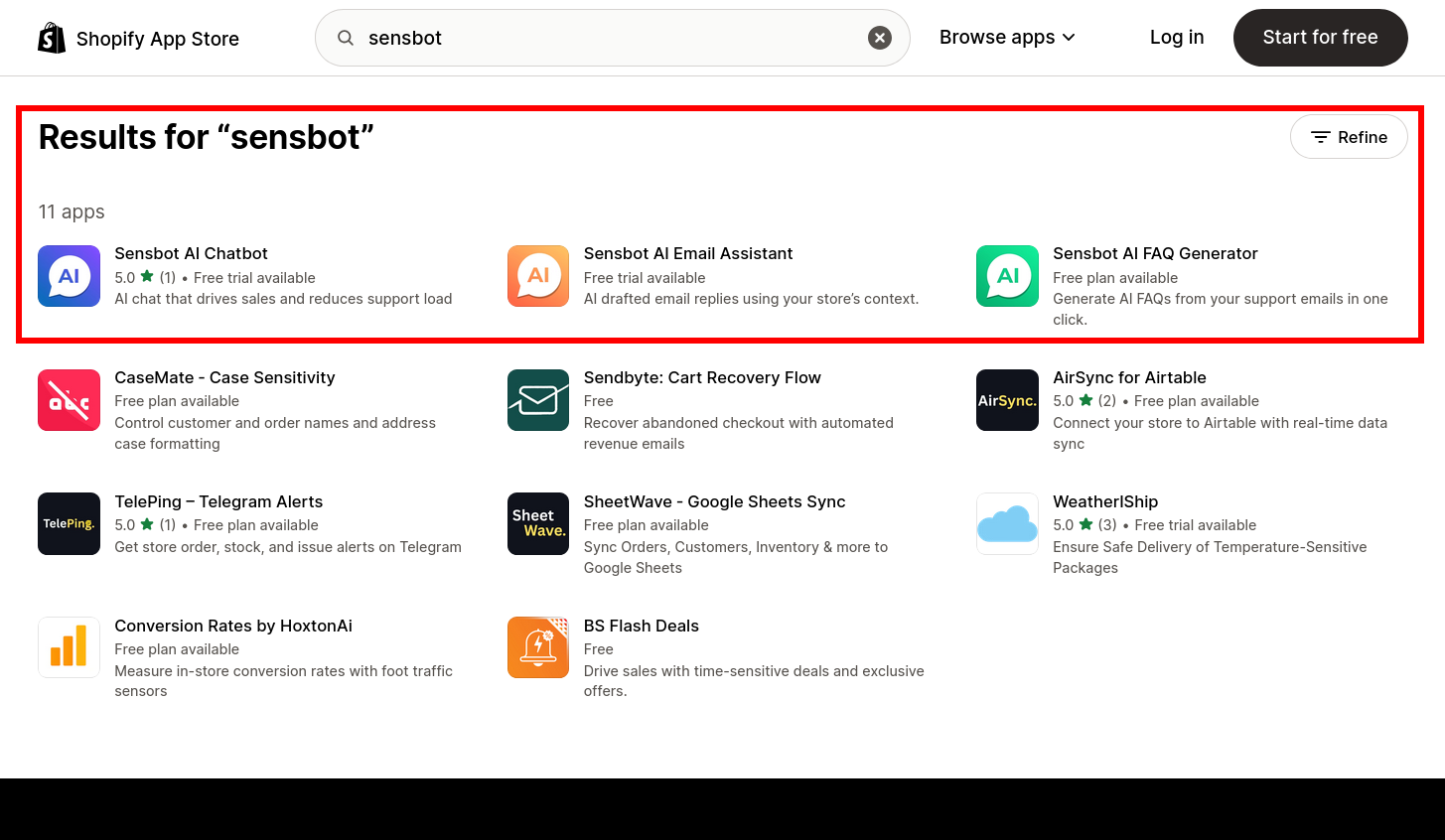Click "Control customer and order names" description
Image resolution: width=1445 pixels, height=840 pixels.
(x=275, y=433)
